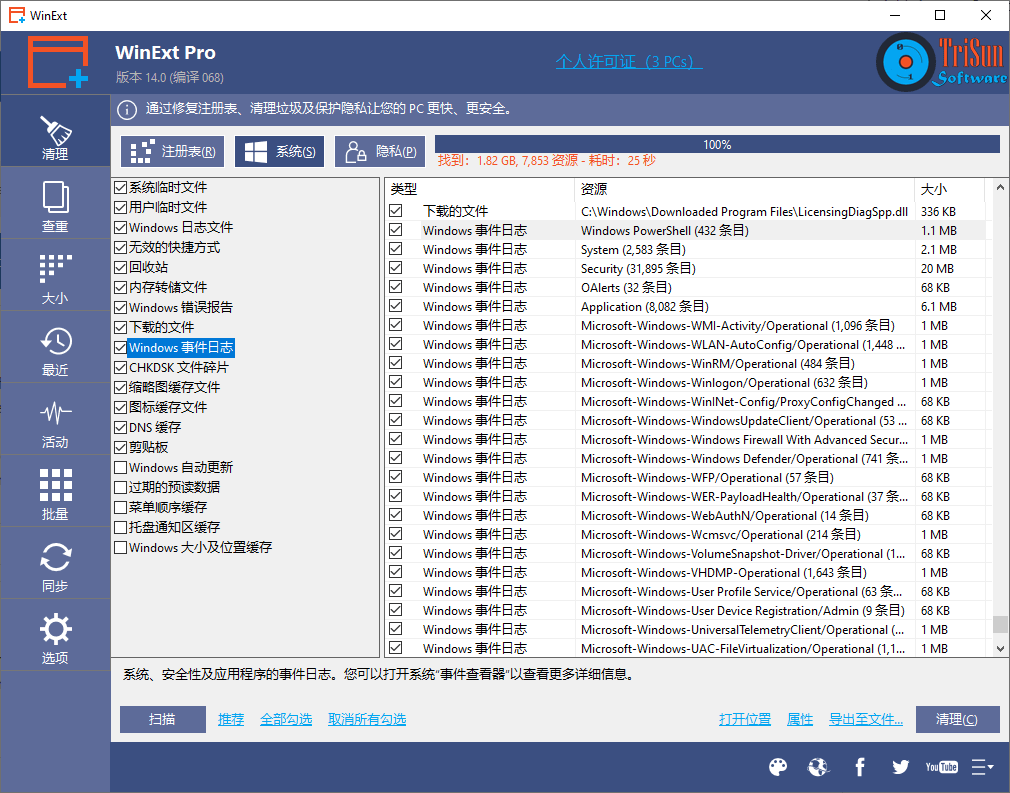
Task: Click the results list scroll down arrow
Action: (1000, 649)
